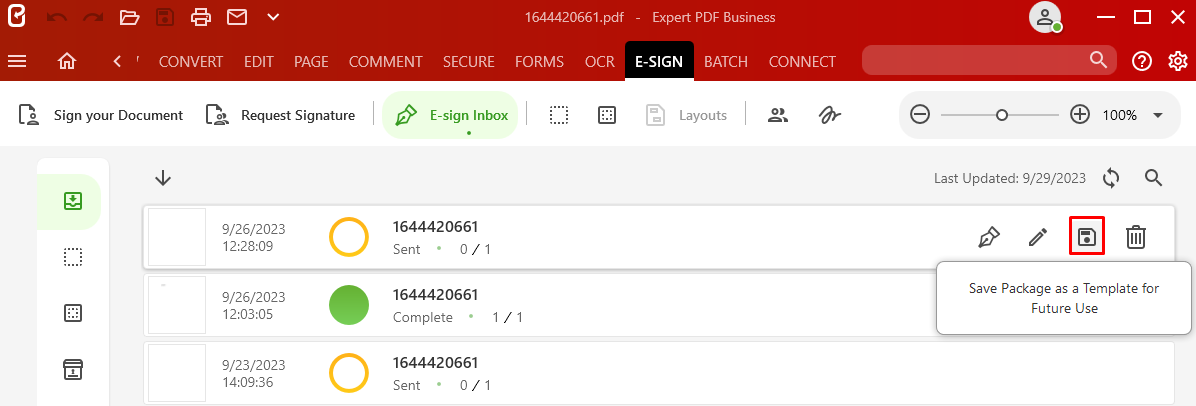Switch to the PAGE tab

pos(311,62)
